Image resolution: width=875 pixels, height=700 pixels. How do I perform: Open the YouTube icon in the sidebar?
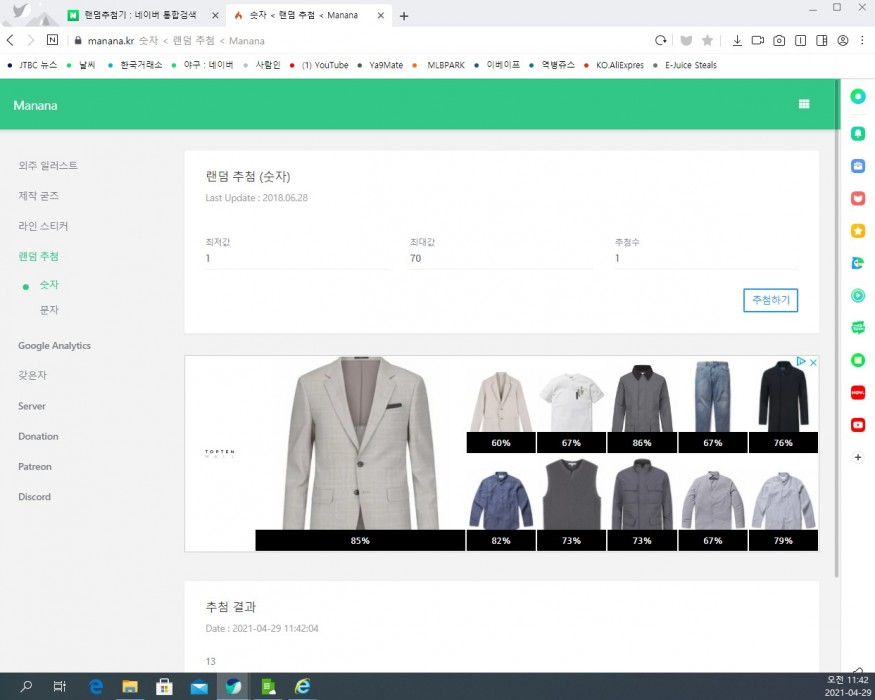858,425
